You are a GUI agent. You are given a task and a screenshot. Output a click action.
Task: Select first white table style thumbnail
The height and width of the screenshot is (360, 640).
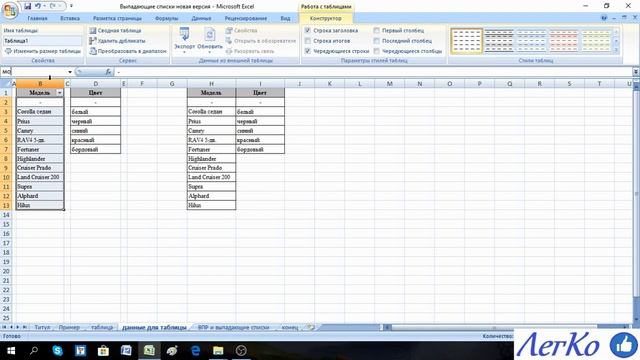467,41
